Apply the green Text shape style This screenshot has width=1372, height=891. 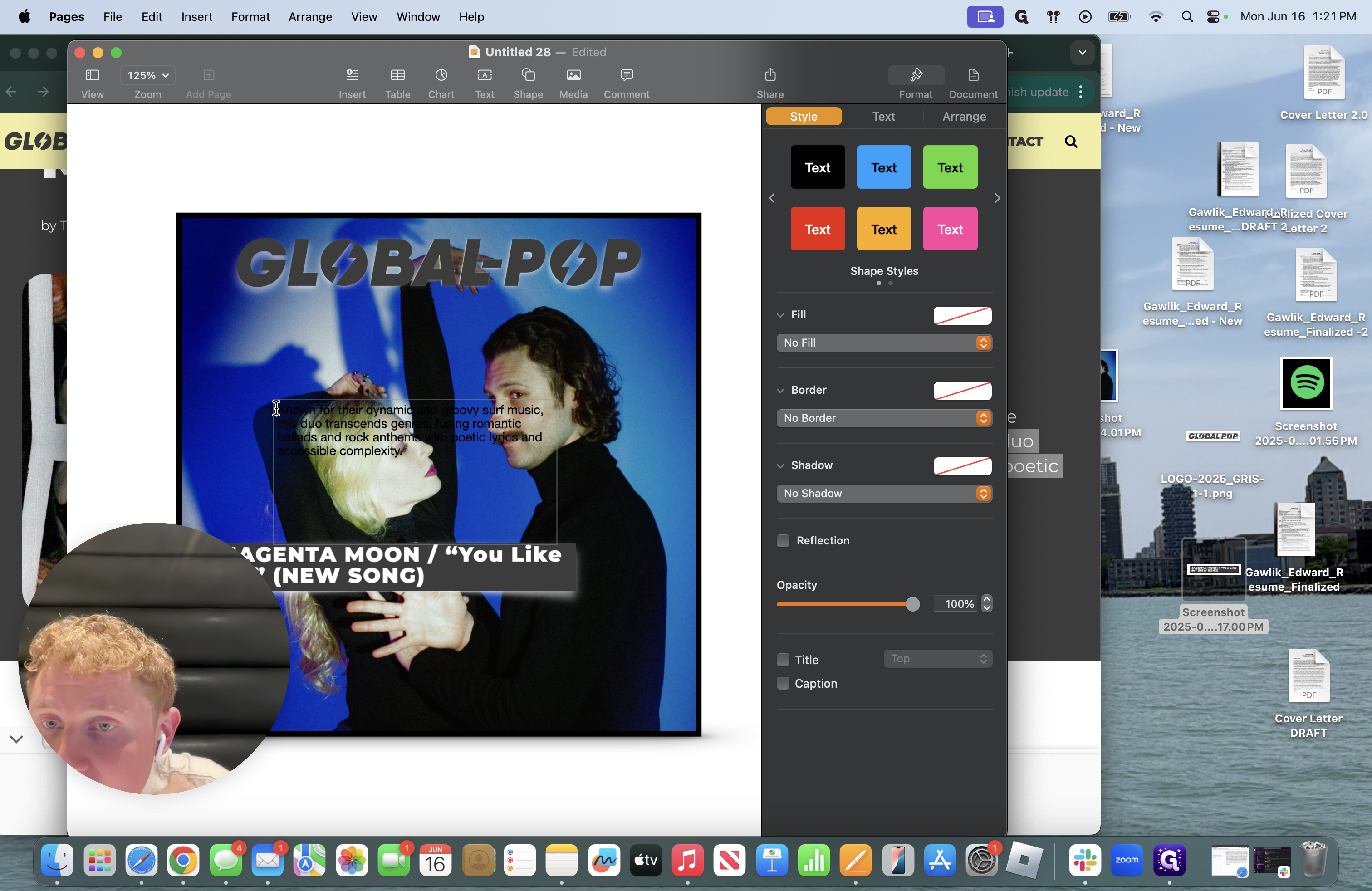(x=950, y=167)
